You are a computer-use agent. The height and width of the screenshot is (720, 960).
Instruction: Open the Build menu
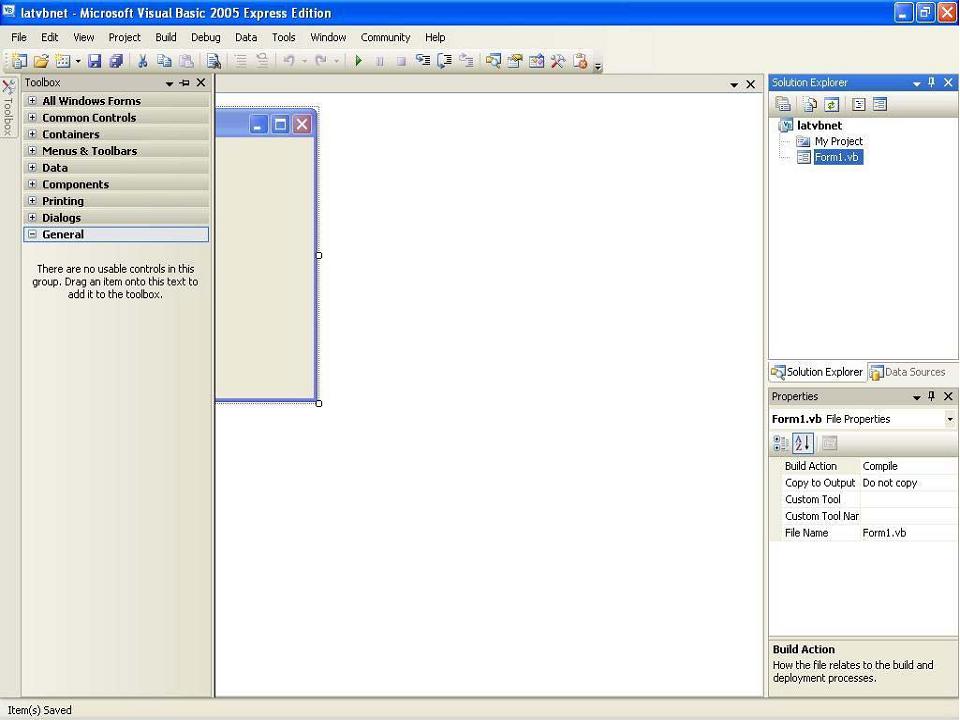tap(165, 37)
